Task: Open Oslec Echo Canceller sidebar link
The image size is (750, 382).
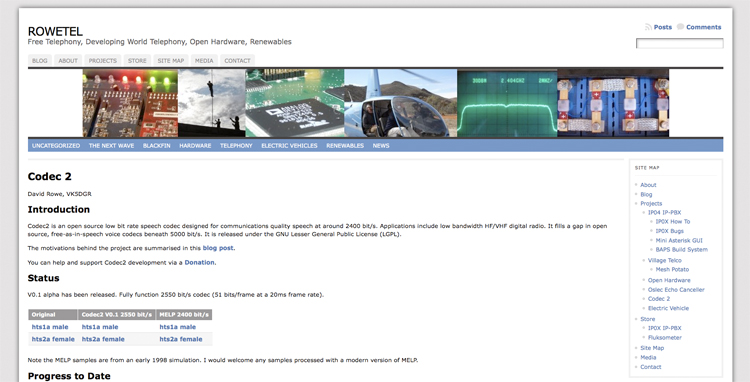Action: pyautogui.click(x=676, y=290)
